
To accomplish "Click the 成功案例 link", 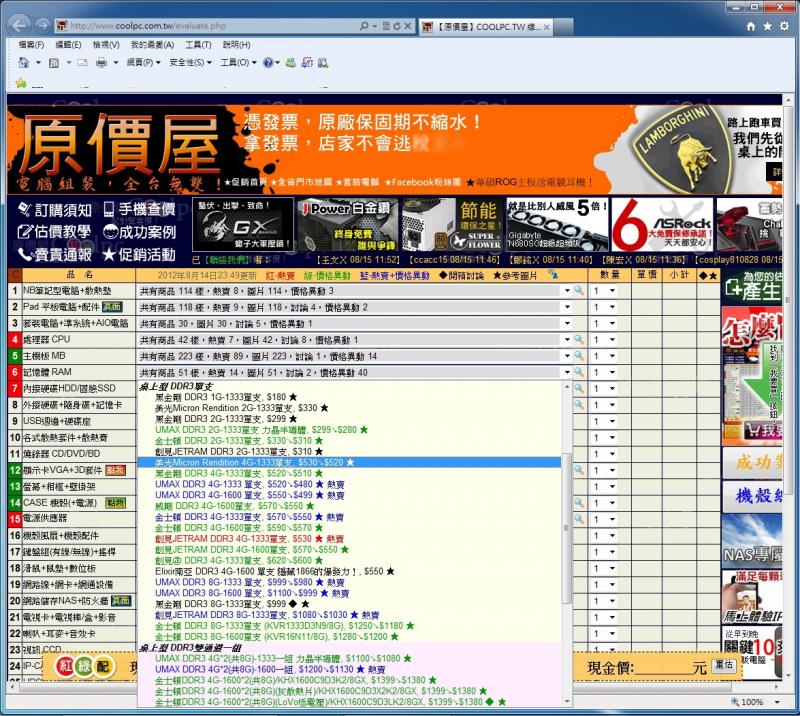I will coord(139,232).
